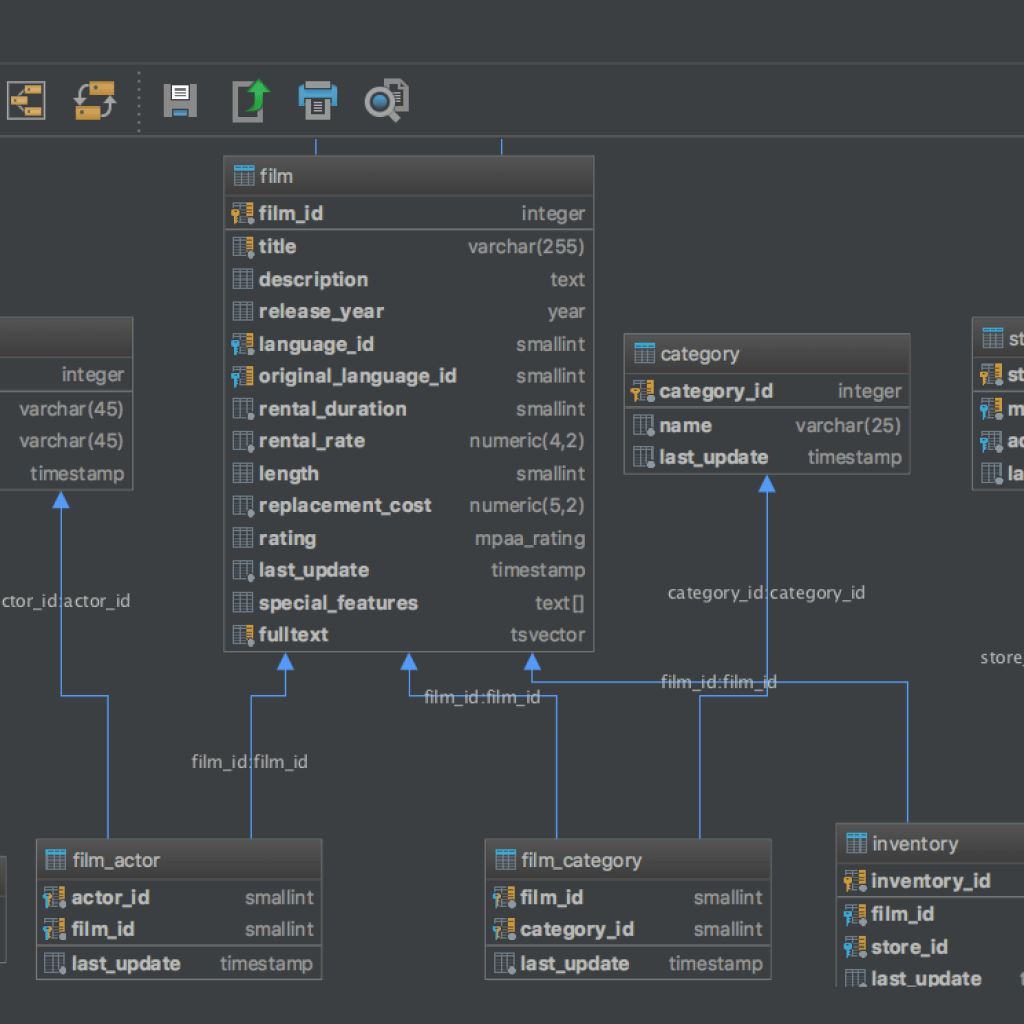Click the table icon in the film header
Viewport: 1024px width, 1024px height.
(242, 175)
